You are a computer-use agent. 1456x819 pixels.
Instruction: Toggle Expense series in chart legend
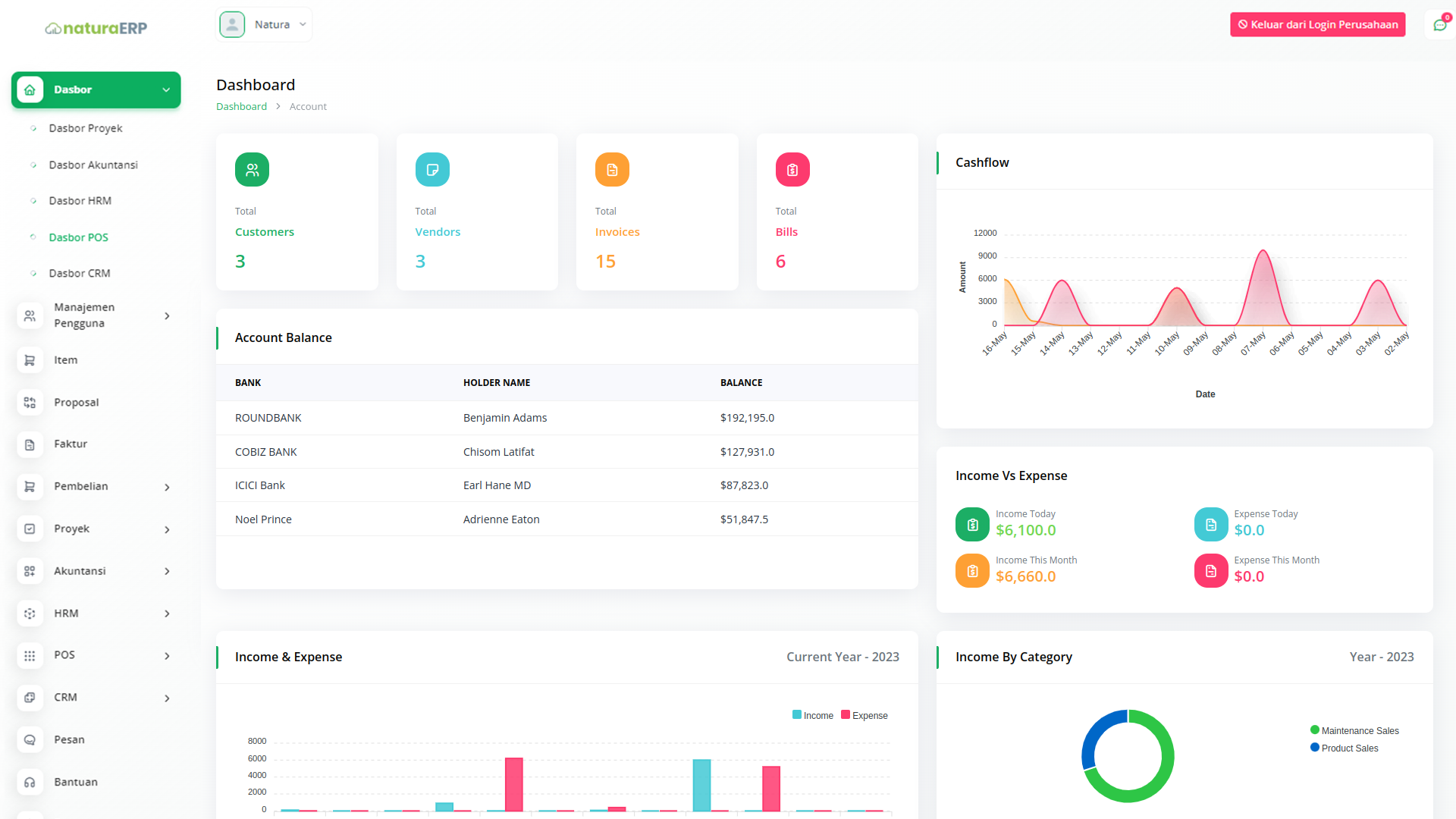864,715
